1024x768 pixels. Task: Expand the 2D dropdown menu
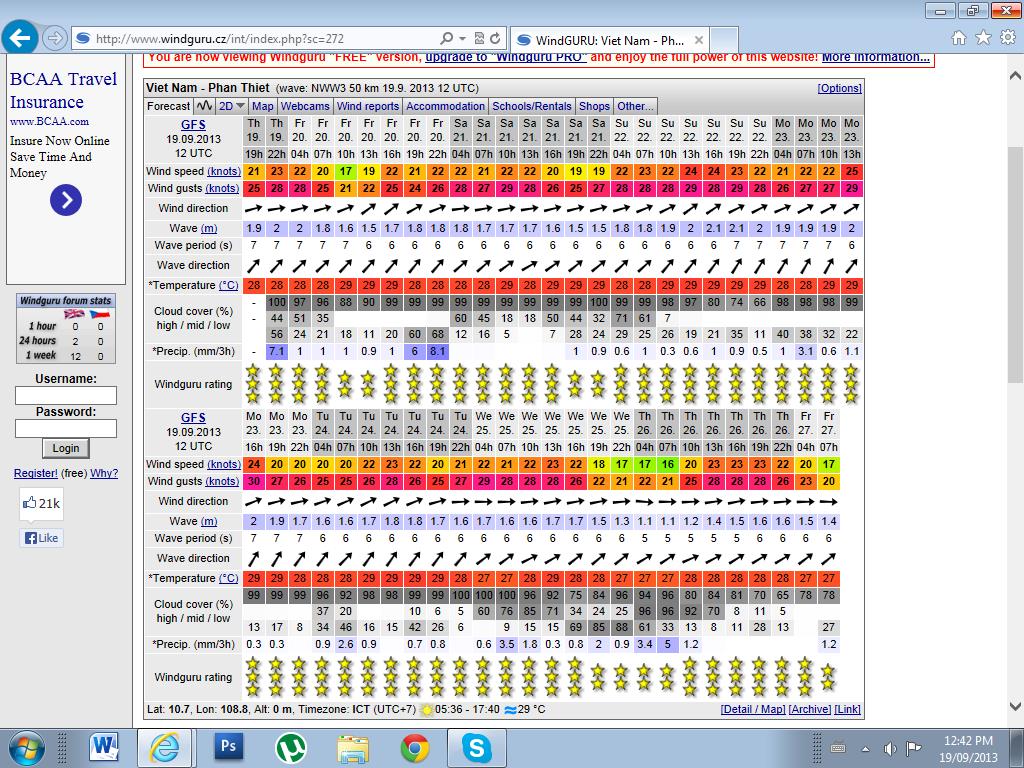tap(232, 106)
